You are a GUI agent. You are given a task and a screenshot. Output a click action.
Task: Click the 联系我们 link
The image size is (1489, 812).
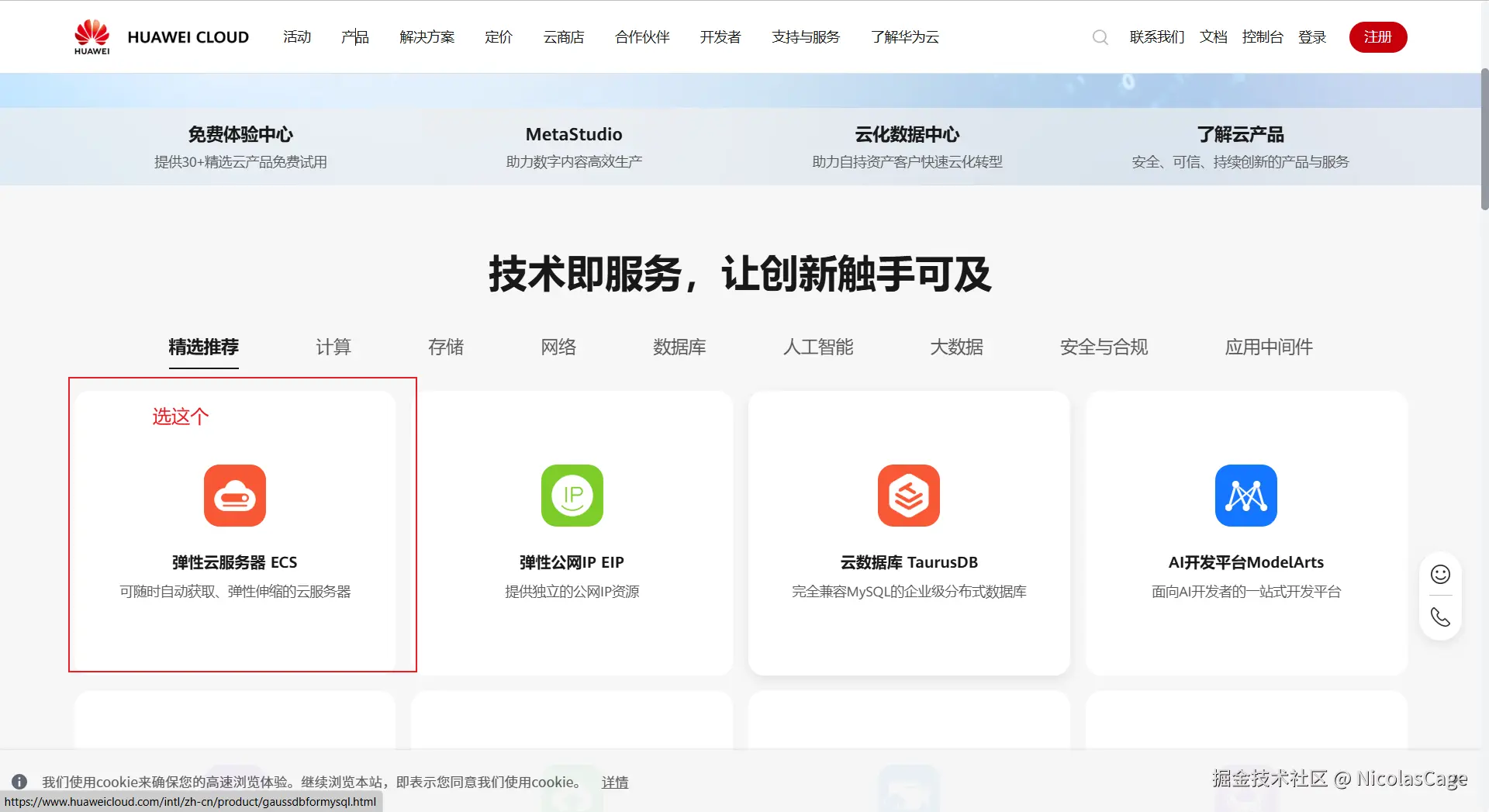tap(1157, 37)
